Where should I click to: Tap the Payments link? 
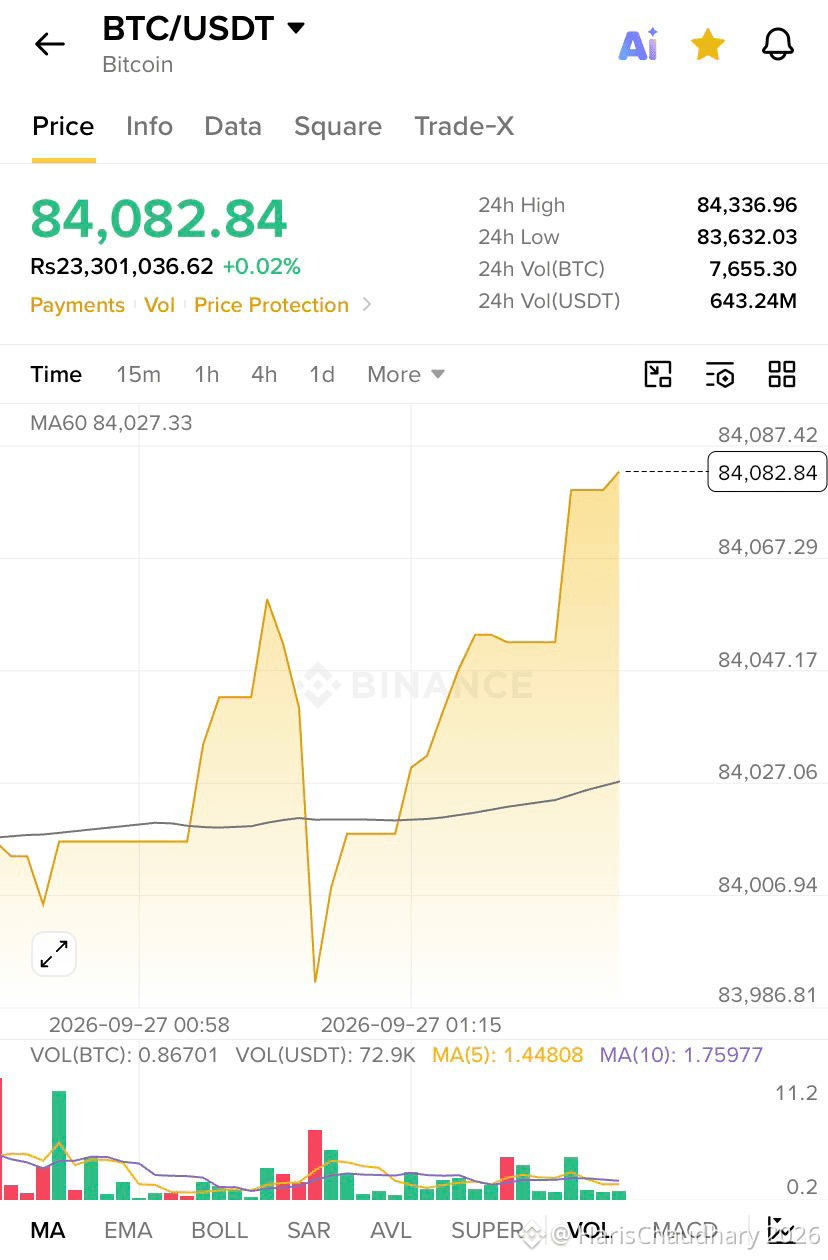pyautogui.click(x=77, y=305)
